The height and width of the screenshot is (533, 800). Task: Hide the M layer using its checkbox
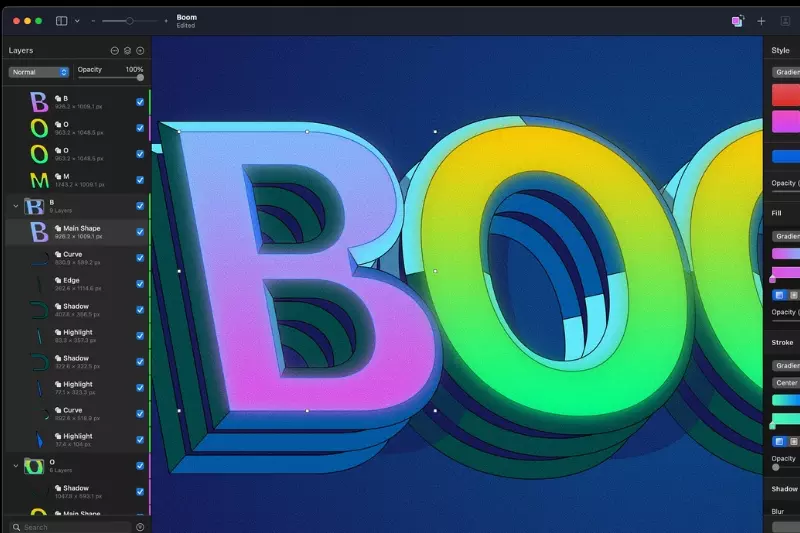click(x=140, y=180)
